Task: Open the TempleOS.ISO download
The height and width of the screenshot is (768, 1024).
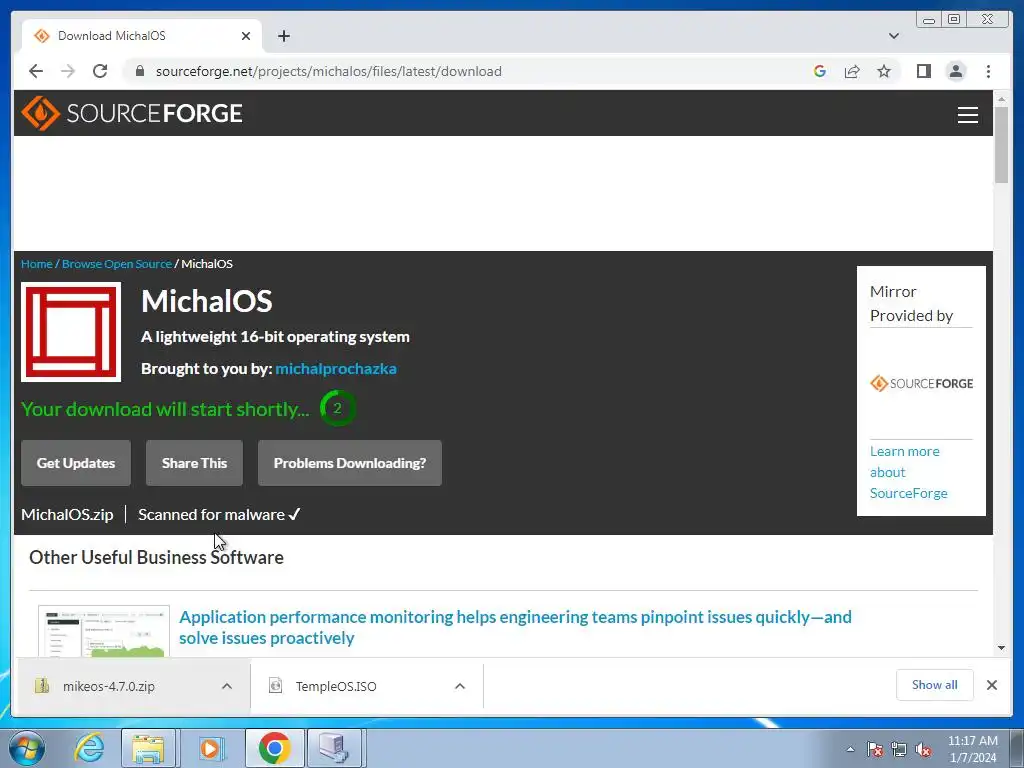Action: [x=336, y=686]
